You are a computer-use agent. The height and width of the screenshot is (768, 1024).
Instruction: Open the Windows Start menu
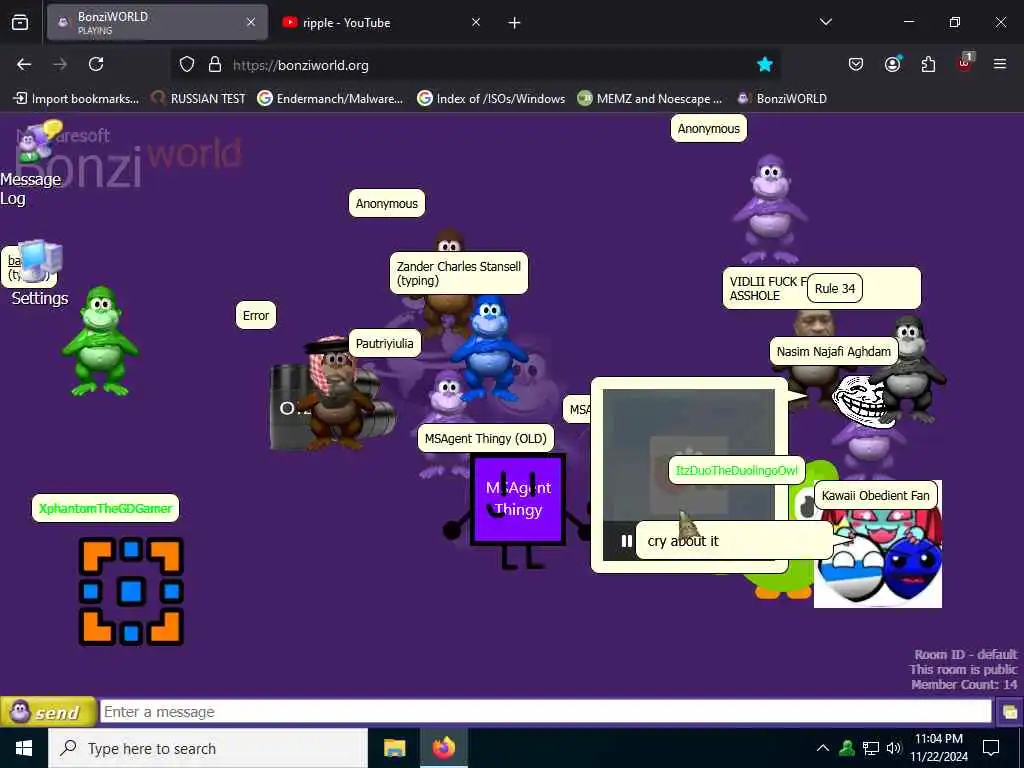24,748
